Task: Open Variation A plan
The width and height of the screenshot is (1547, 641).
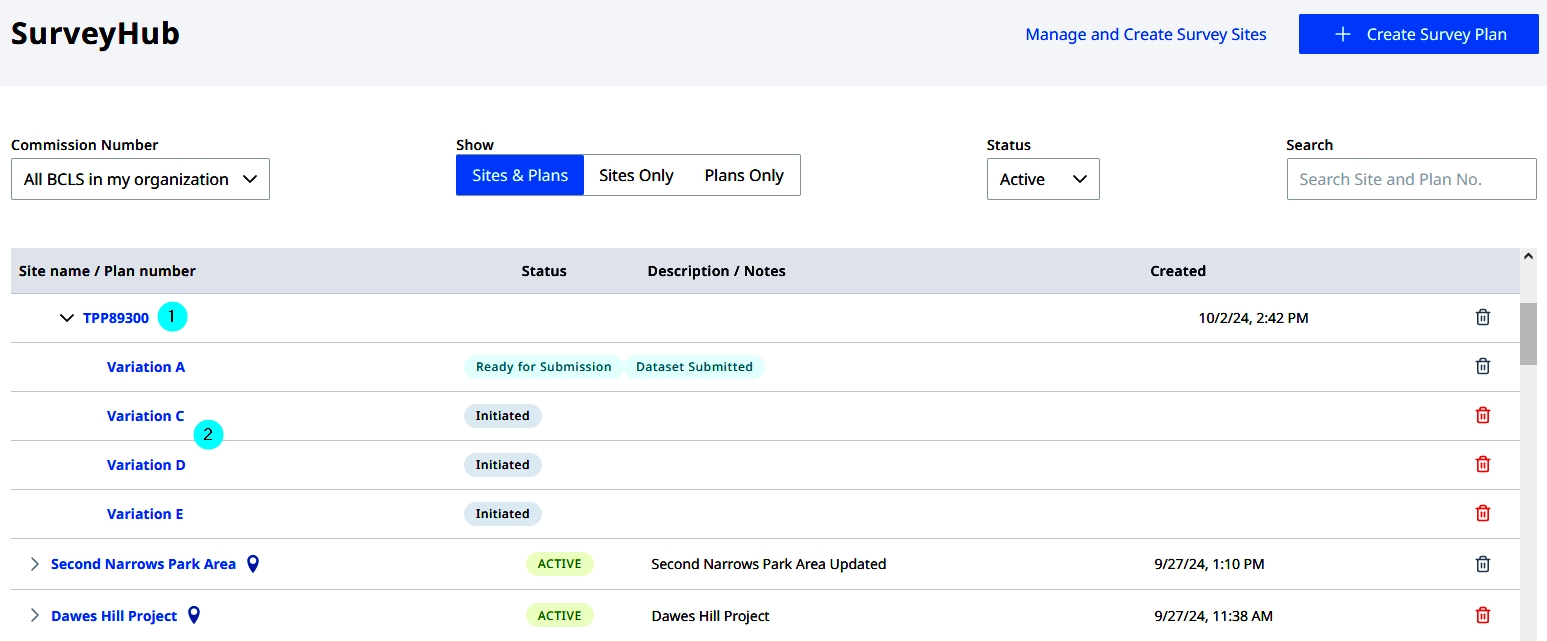Action: point(146,367)
